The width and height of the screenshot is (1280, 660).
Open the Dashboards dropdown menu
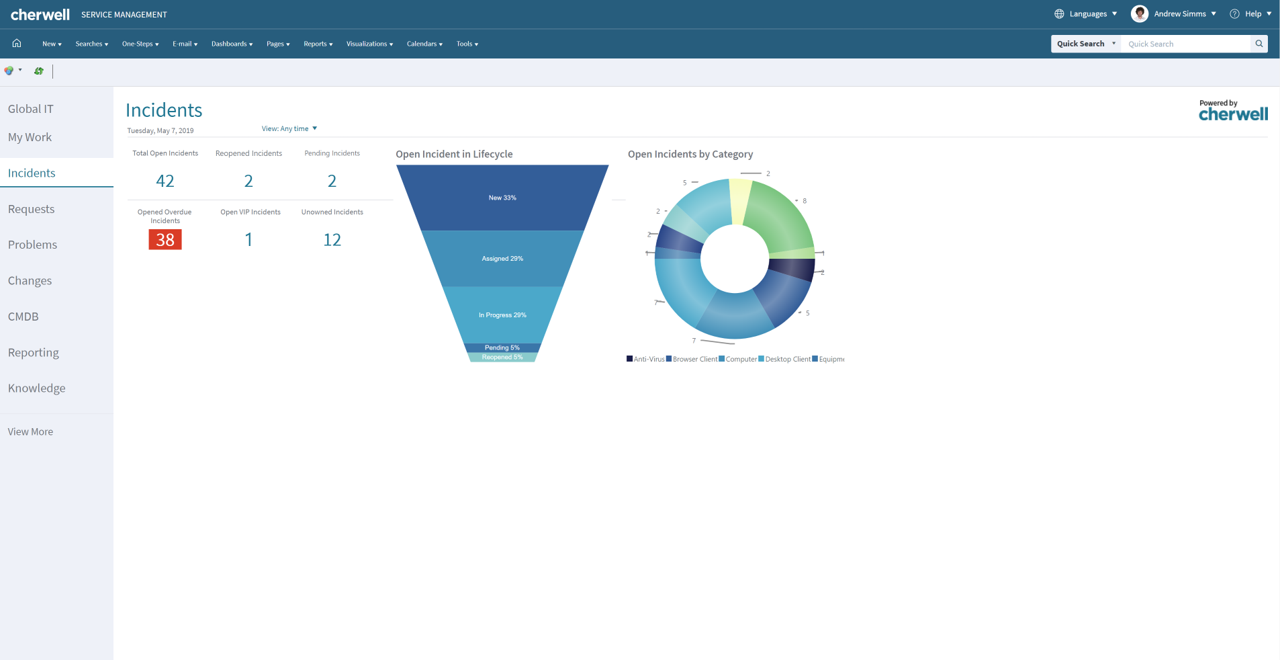(x=231, y=44)
